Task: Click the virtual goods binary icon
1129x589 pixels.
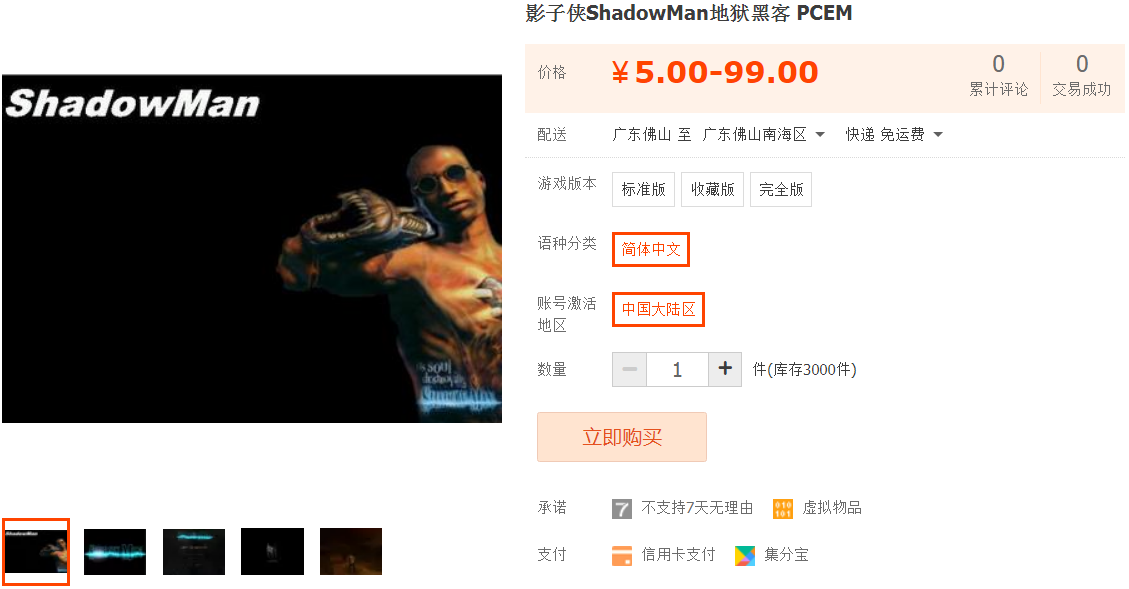Action: point(783,508)
